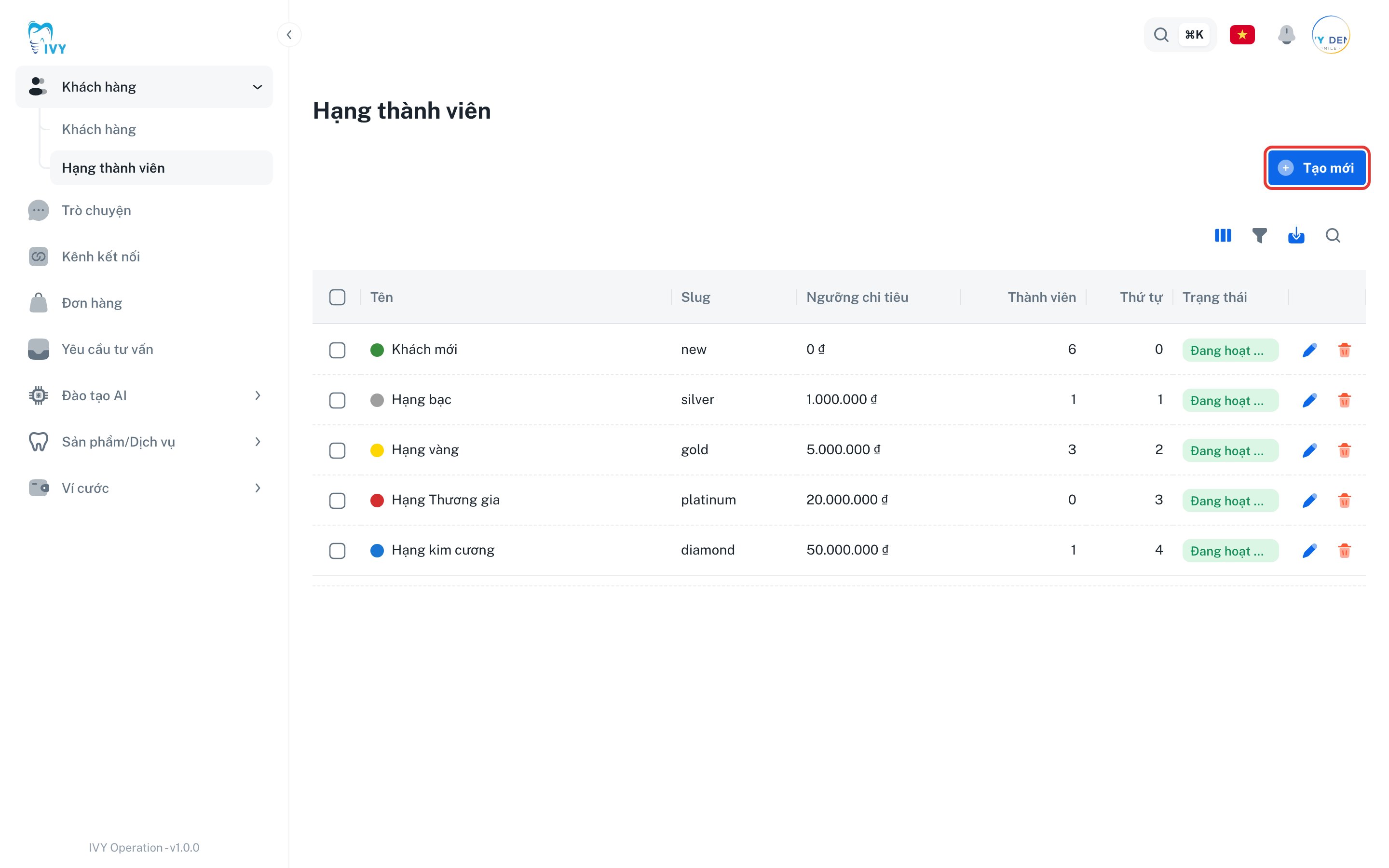Click the Yêu cầu tư vấn inbox icon
The height and width of the screenshot is (868, 1389).
(x=39, y=349)
